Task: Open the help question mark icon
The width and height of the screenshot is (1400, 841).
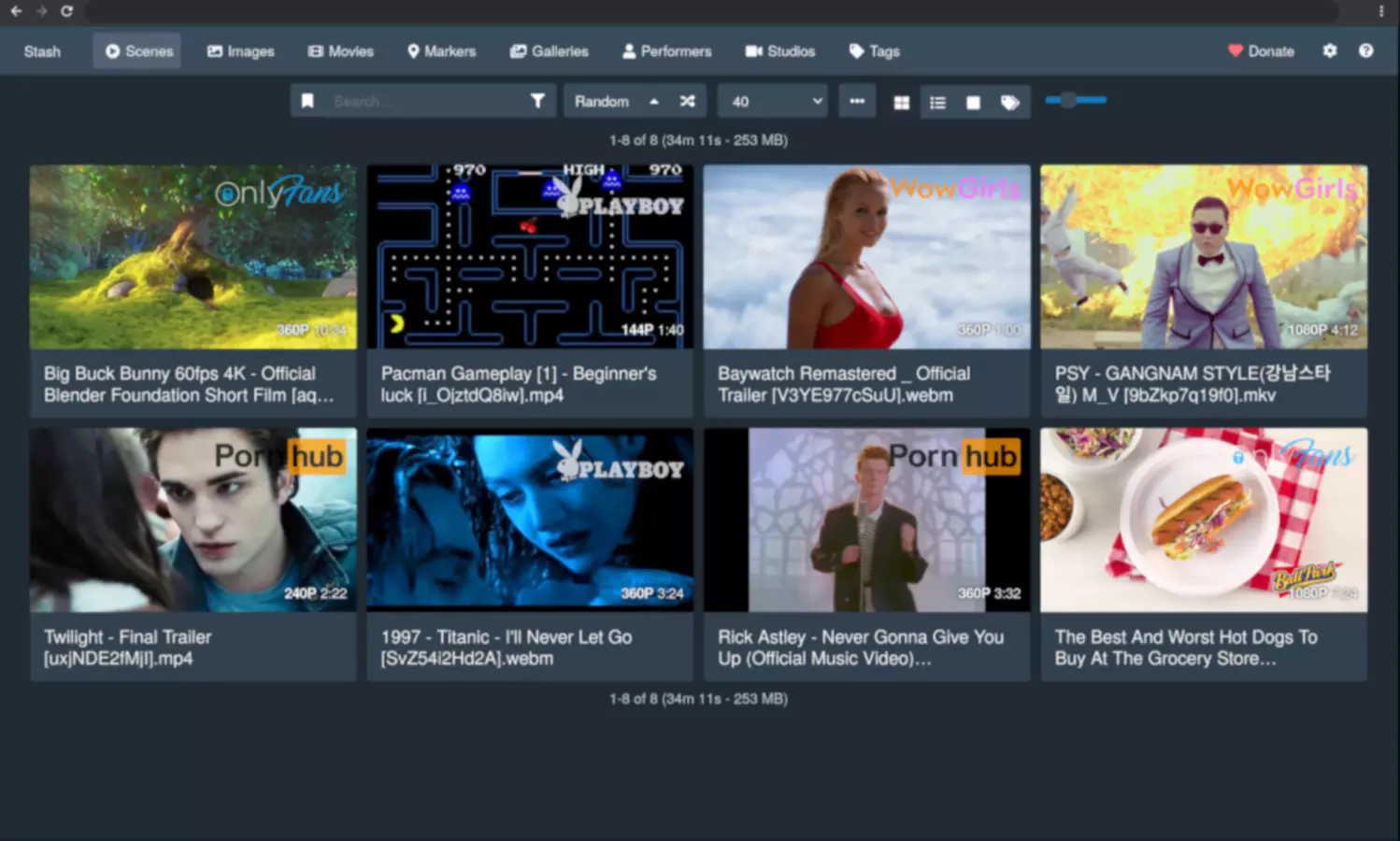Action: point(1365,51)
